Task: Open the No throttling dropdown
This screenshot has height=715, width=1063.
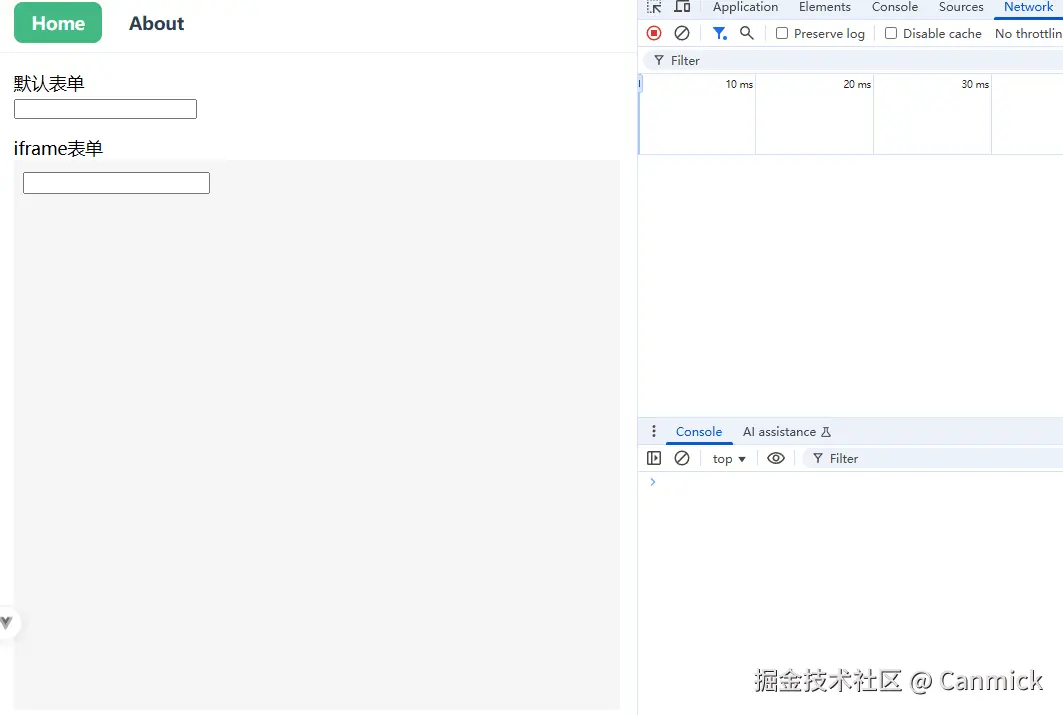Action: pos(1029,33)
